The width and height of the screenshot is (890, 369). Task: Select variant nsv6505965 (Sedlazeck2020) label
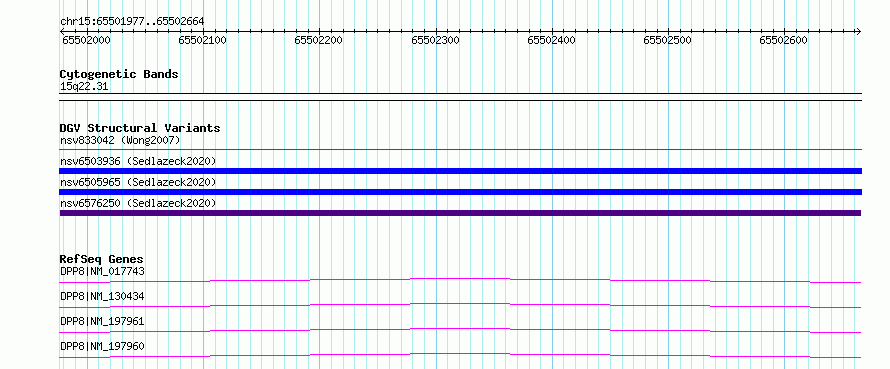[x=138, y=182]
